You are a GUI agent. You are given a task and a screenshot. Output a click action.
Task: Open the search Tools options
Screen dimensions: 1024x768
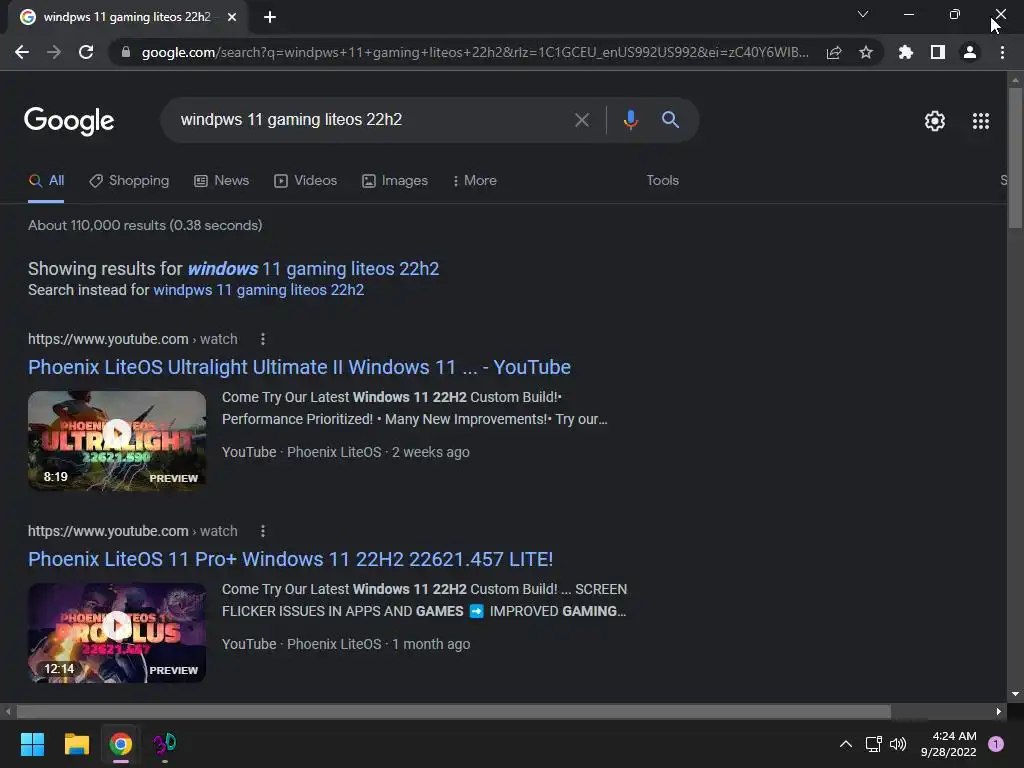click(662, 181)
